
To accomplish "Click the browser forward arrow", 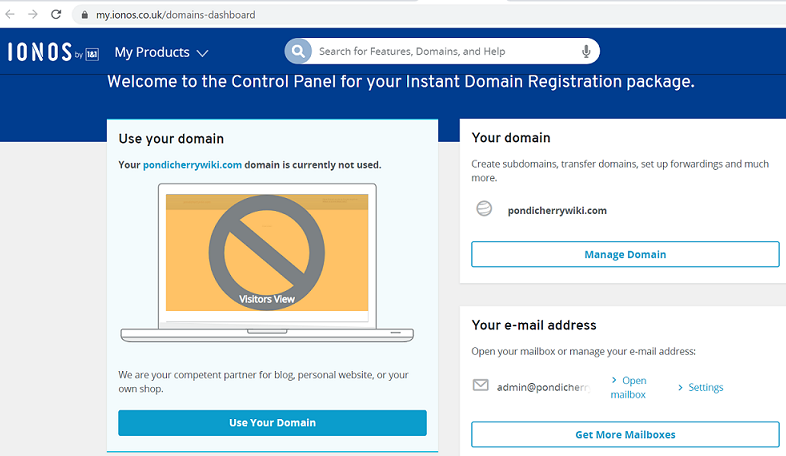I will tap(33, 15).
